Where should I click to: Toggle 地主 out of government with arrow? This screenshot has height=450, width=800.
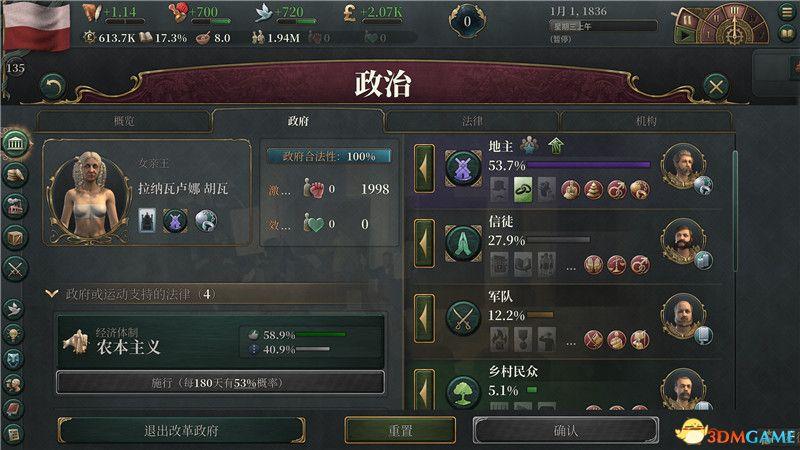tap(424, 168)
